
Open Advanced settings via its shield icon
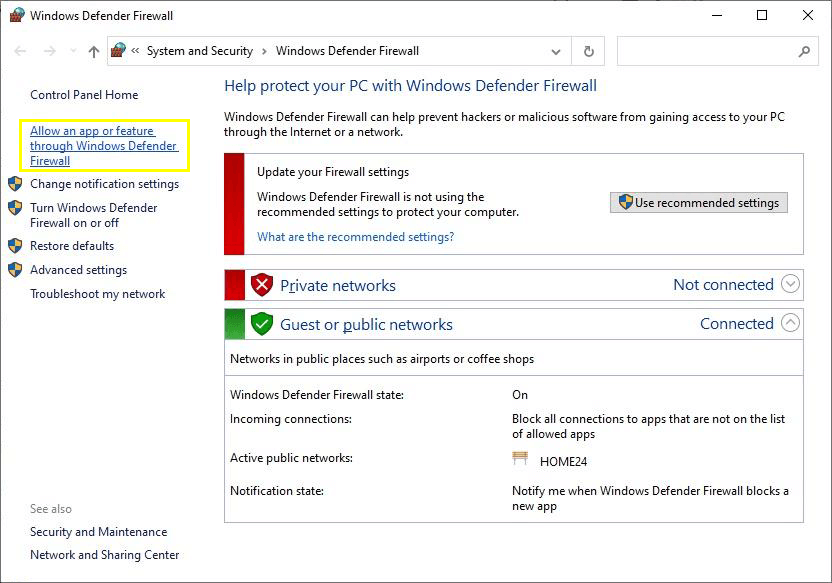point(14,269)
